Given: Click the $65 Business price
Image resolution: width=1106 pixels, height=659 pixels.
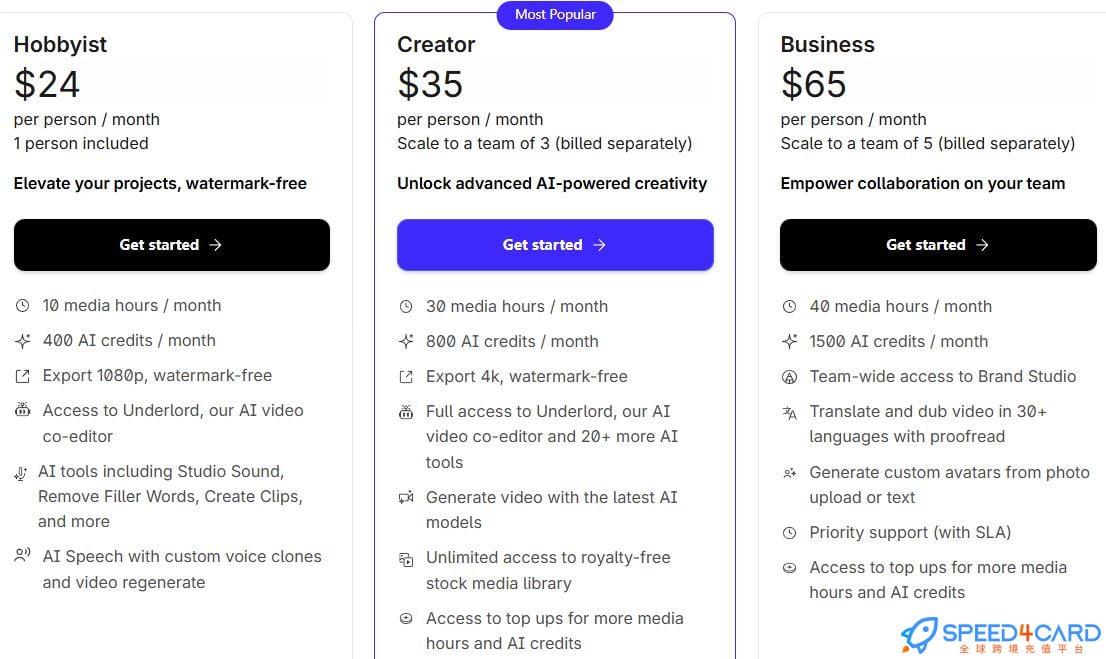Looking at the screenshot, I should point(814,85).
